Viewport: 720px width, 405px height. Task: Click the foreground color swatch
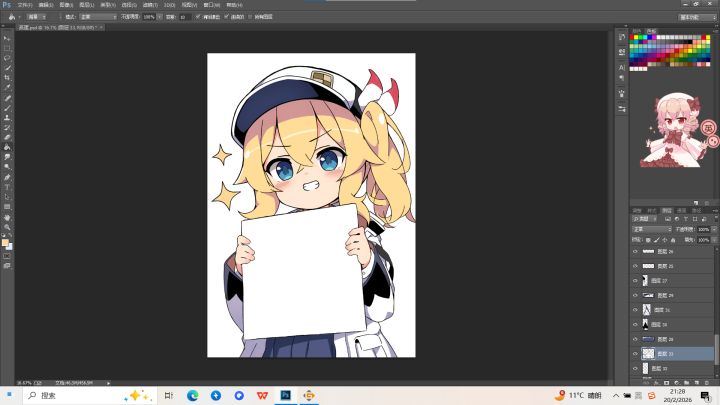pyautogui.click(x=5, y=242)
